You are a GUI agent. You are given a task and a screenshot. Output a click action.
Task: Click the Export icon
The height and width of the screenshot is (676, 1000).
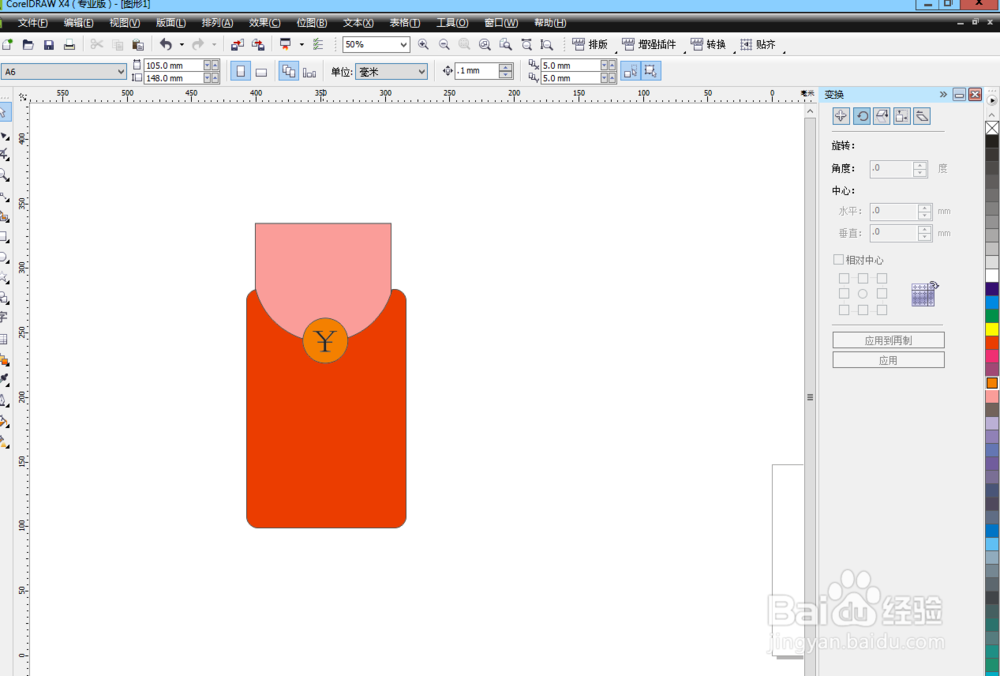(258, 45)
